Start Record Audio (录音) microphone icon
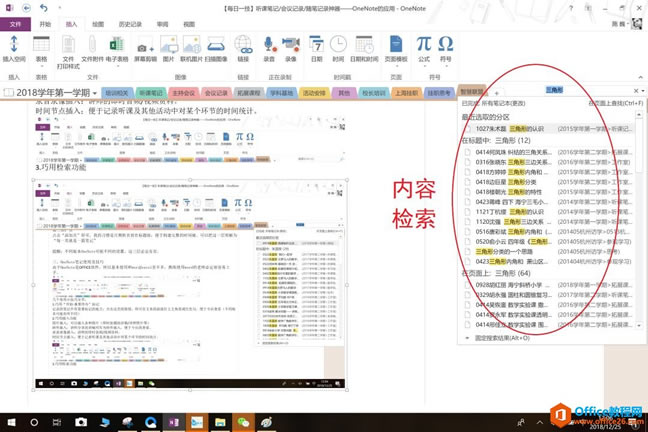 pyautogui.click(x=269, y=49)
